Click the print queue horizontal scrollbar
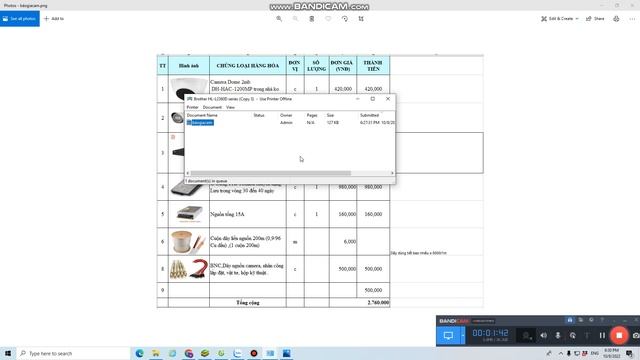Viewport: 640px width, 360px height. [271, 173]
